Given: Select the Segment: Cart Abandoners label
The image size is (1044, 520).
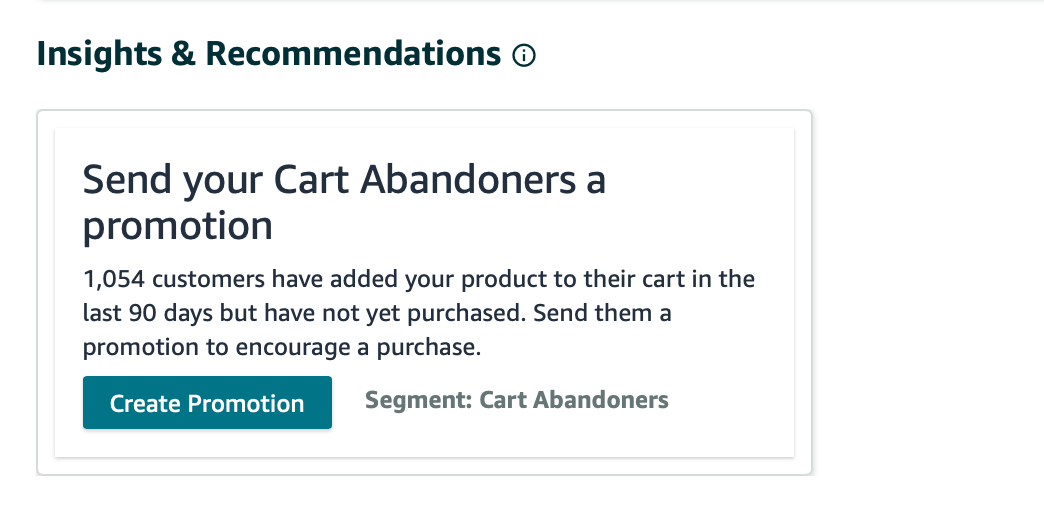Looking at the screenshot, I should (516, 401).
